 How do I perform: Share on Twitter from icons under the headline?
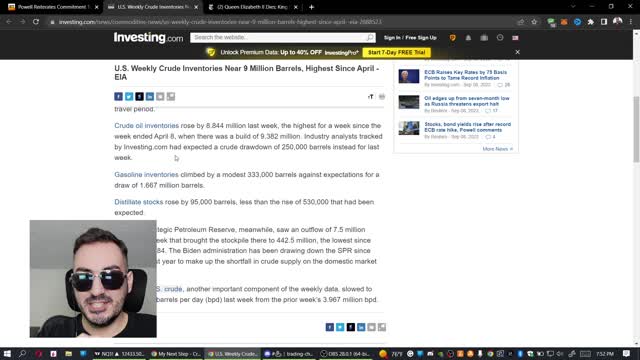[x=129, y=96]
